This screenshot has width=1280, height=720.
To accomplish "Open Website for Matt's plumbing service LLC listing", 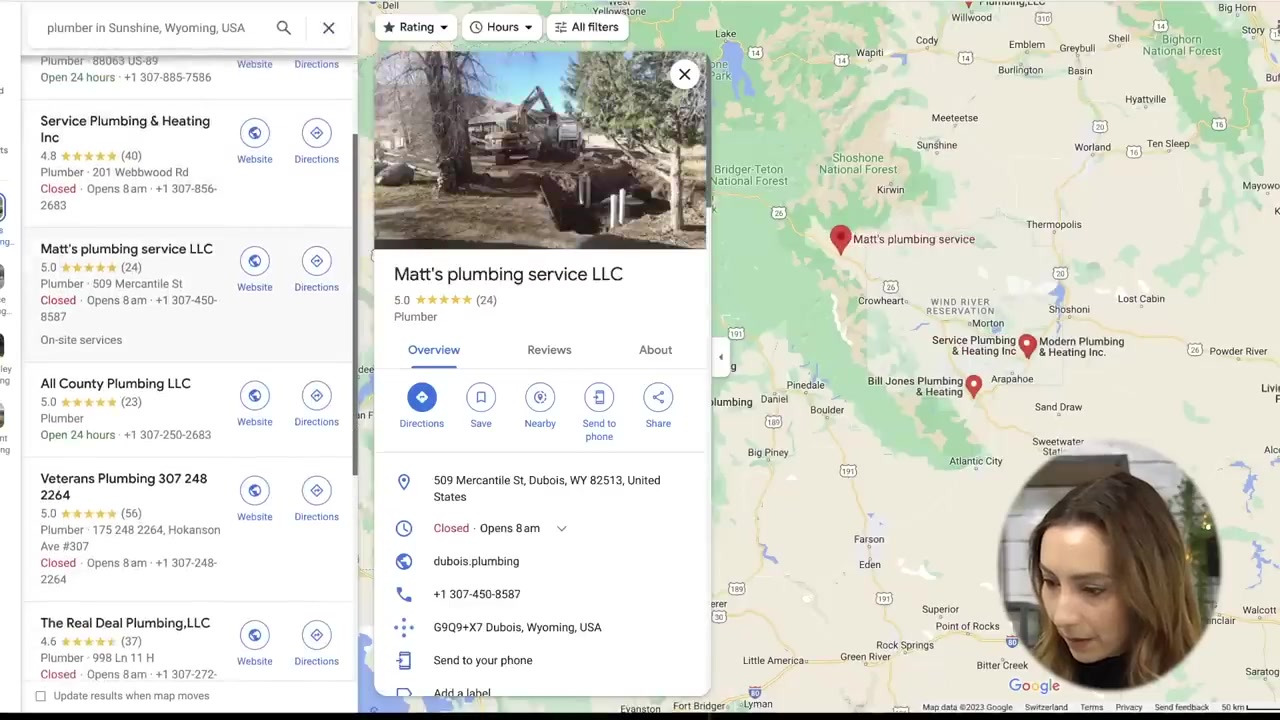I will [254, 269].
